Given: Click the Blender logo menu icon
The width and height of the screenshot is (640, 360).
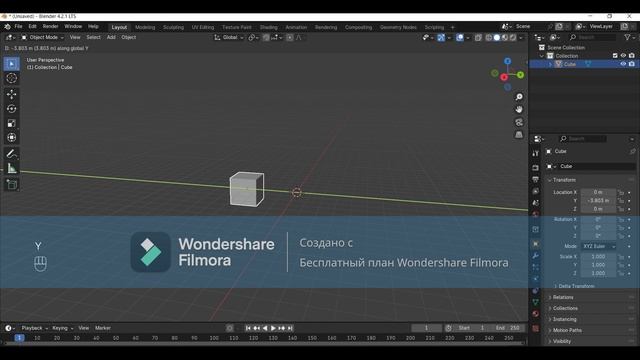Looking at the screenshot, I should click(7, 27).
